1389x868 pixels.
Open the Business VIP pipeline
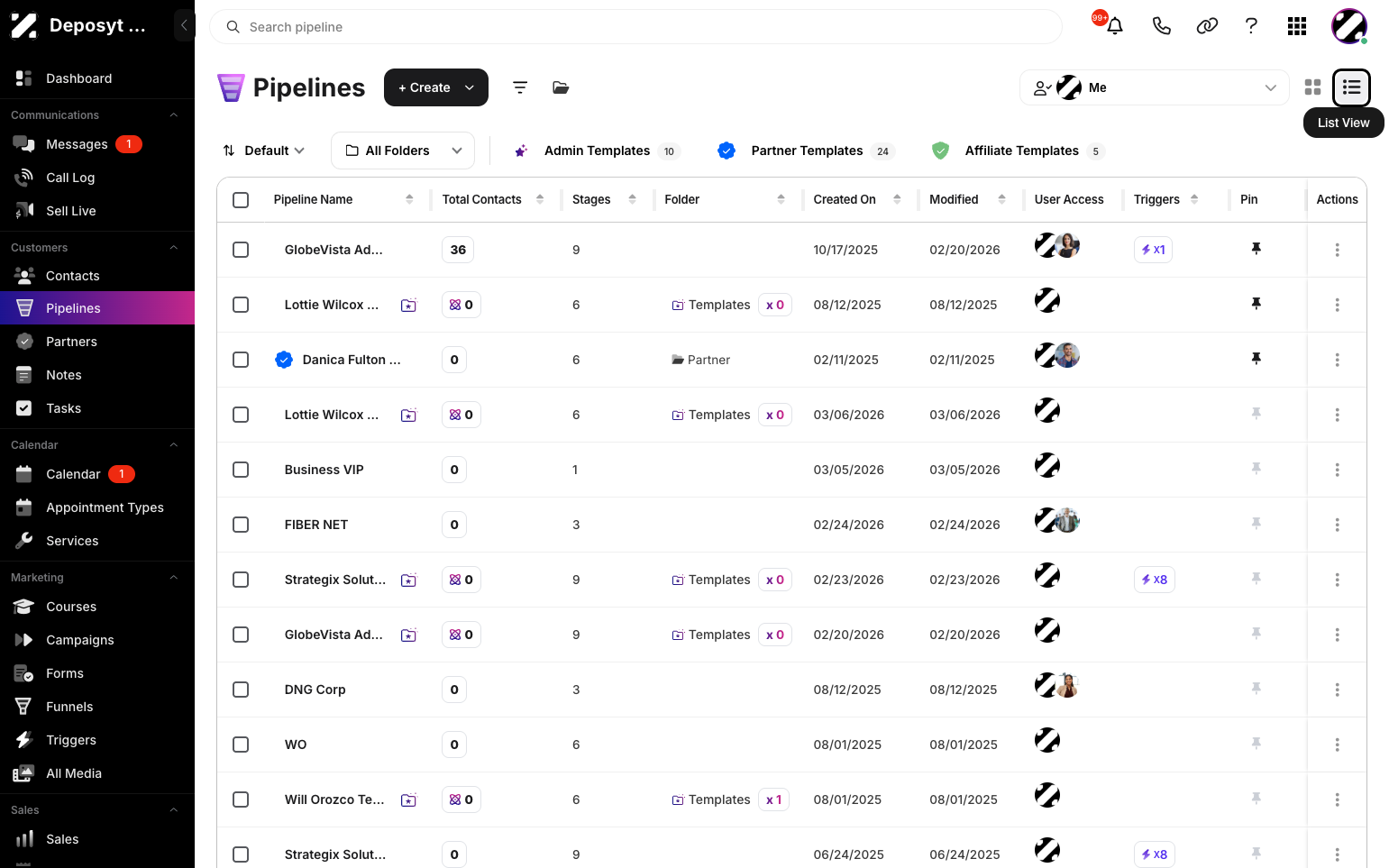(324, 470)
